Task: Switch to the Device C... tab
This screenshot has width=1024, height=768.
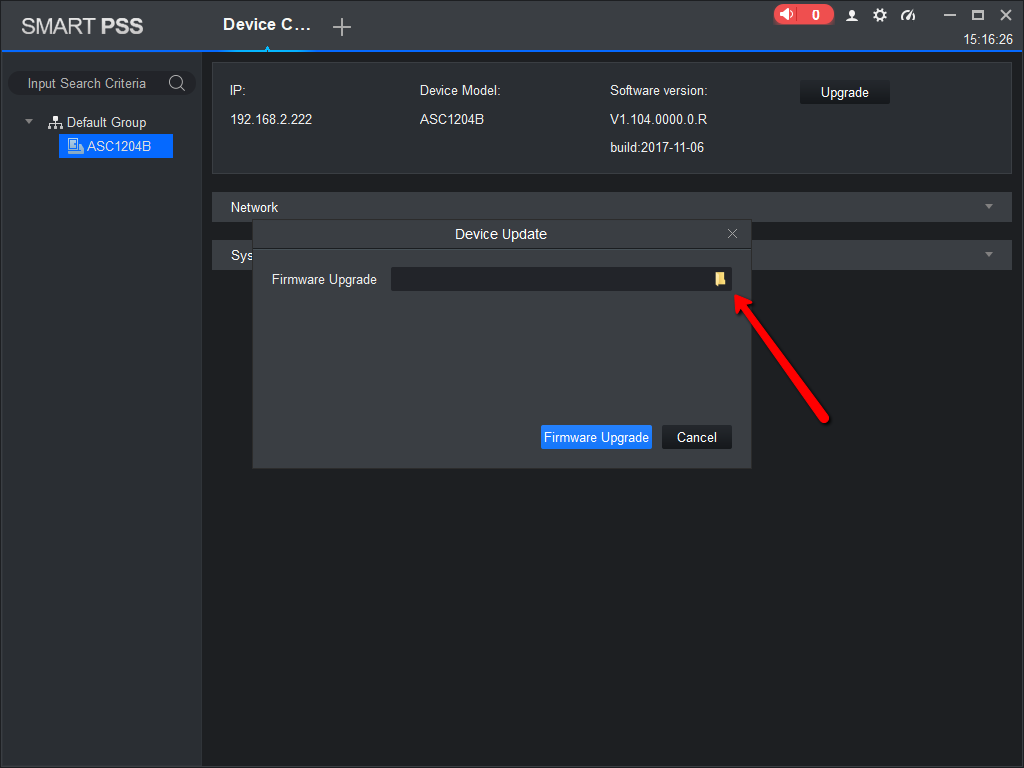Action: (267, 25)
